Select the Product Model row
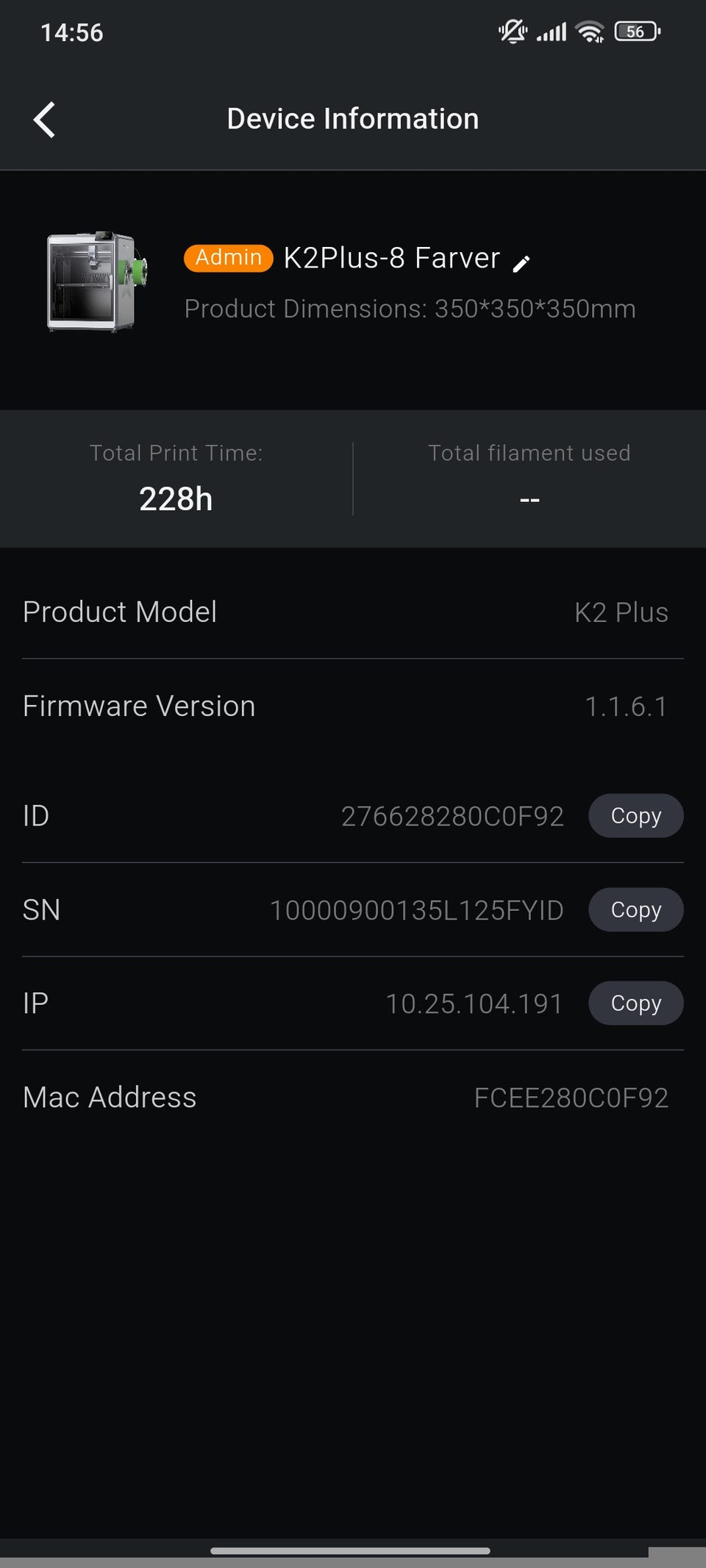This screenshot has height=1568, width=706. [x=353, y=612]
